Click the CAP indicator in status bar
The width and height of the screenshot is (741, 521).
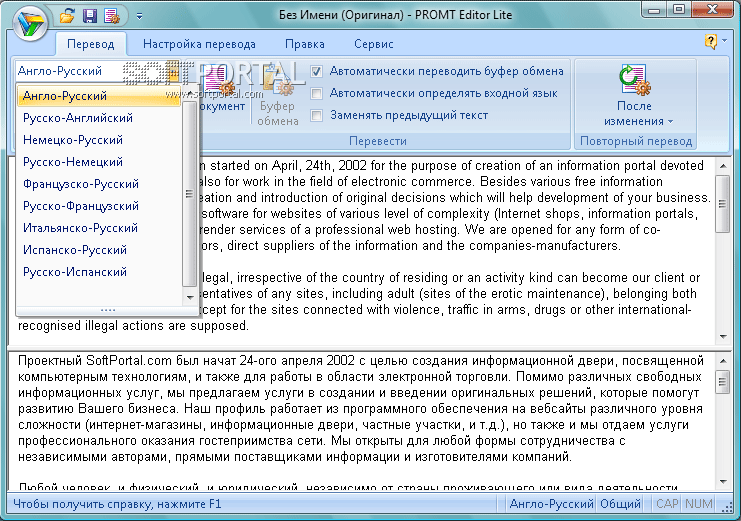pyautogui.click(x=667, y=504)
